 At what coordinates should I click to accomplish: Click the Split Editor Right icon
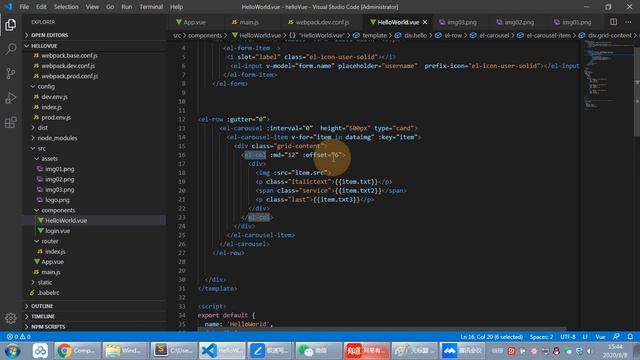coord(613,22)
